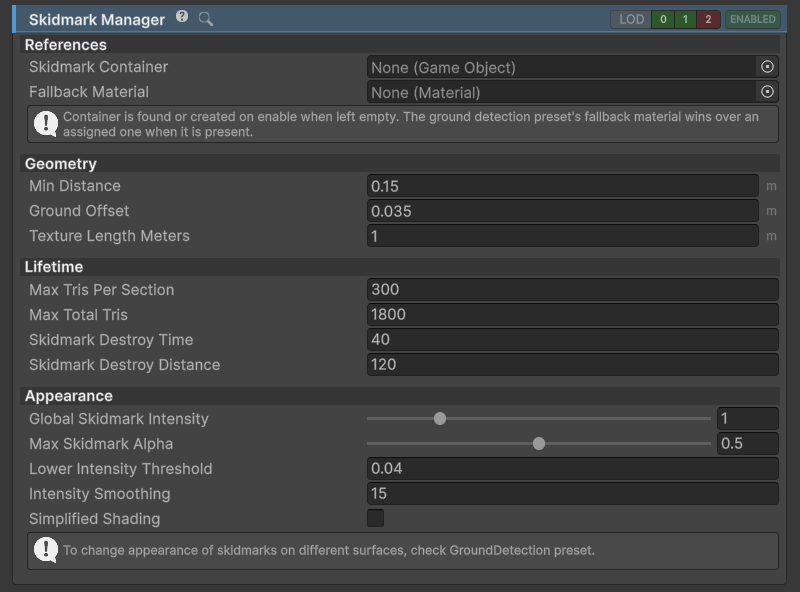Edit the Min Distance value field
Image resolution: width=800 pixels, height=592 pixels.
click(563, 186)
